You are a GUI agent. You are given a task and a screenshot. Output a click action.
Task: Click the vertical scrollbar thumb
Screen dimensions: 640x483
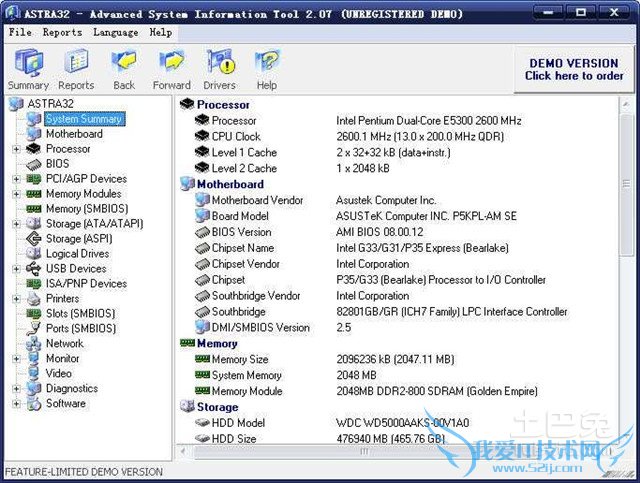coord(626,185)
